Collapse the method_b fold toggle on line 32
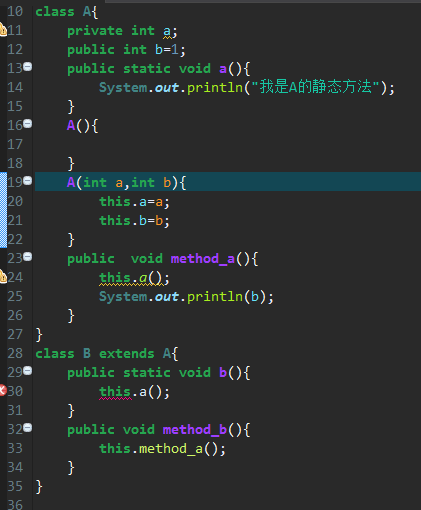The width and height of the screenshot is (421, 510). tap(28, 428)
